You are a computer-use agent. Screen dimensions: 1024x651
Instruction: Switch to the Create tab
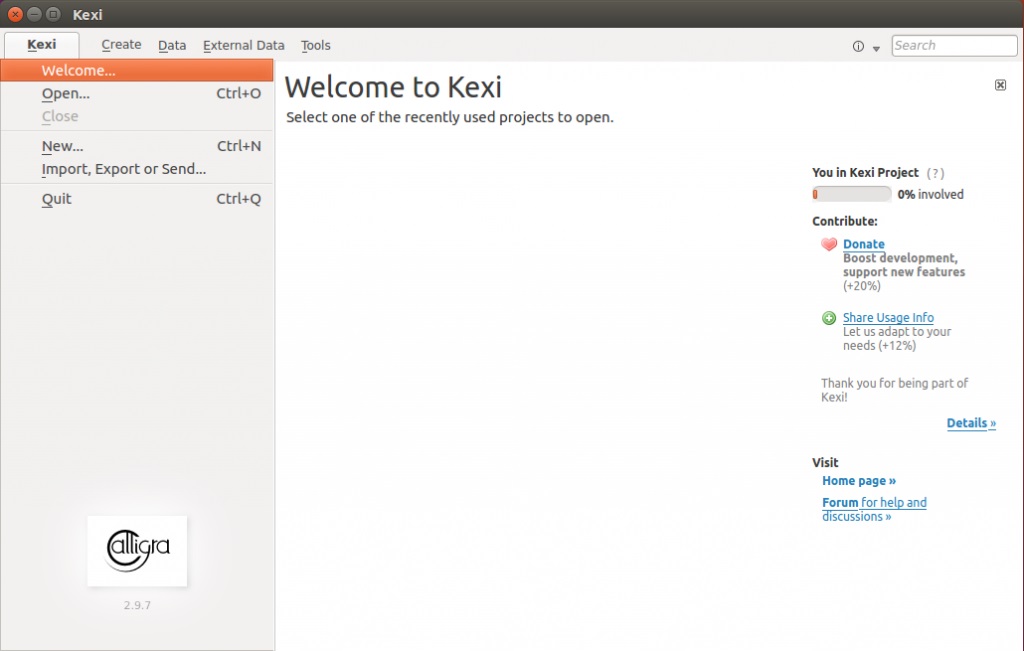pyautogui.click(x=121, y=45)
